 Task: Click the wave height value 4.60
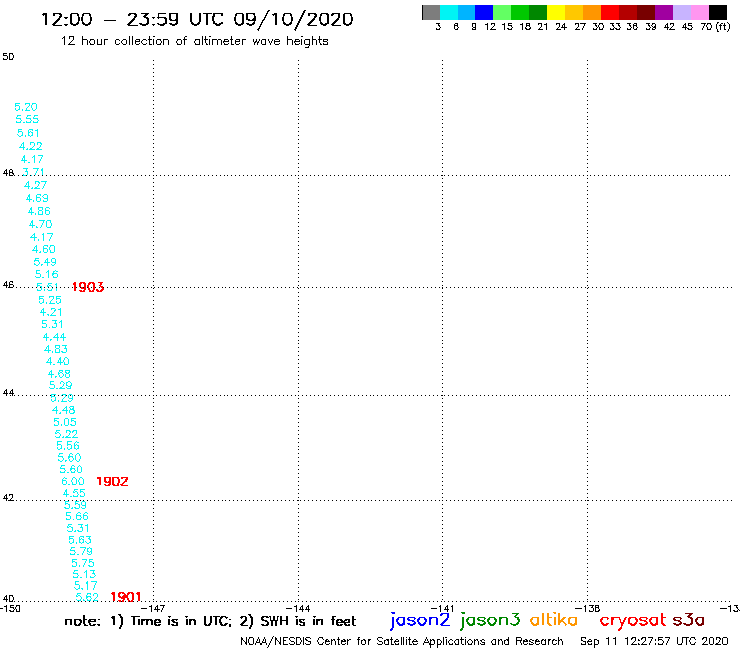click(x=44, y=249)
